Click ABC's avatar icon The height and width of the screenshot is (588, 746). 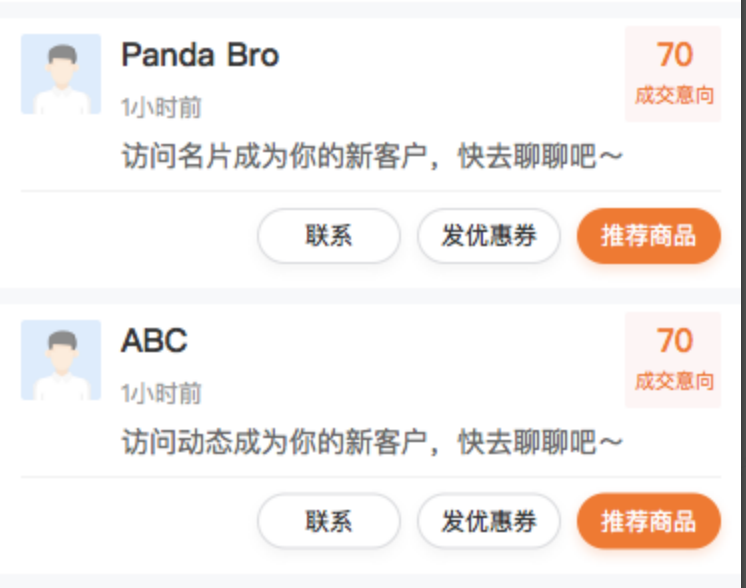point(61,360)
